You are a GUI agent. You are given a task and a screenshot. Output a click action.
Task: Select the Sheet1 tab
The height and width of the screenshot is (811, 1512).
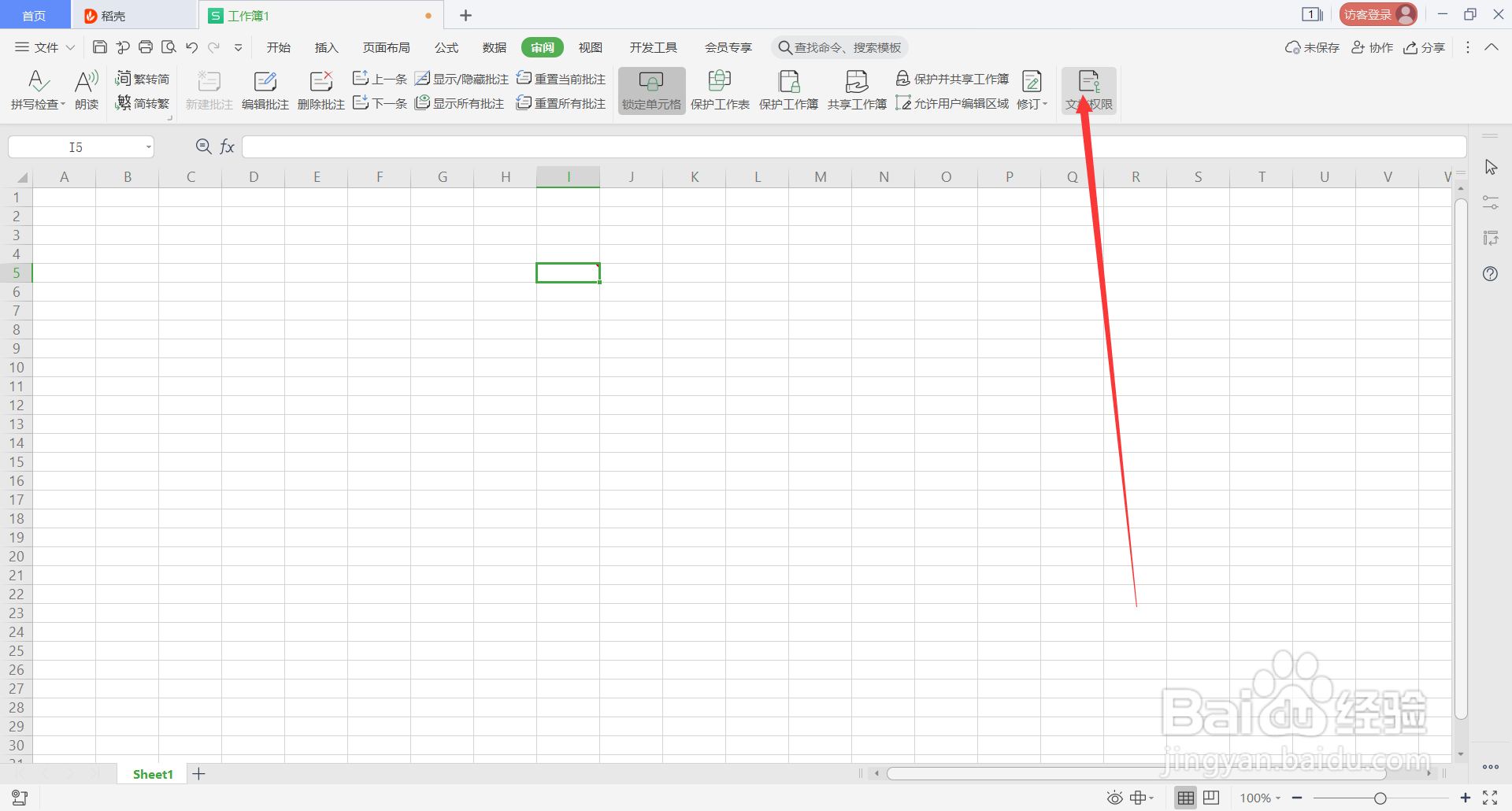tap(153, 774)
